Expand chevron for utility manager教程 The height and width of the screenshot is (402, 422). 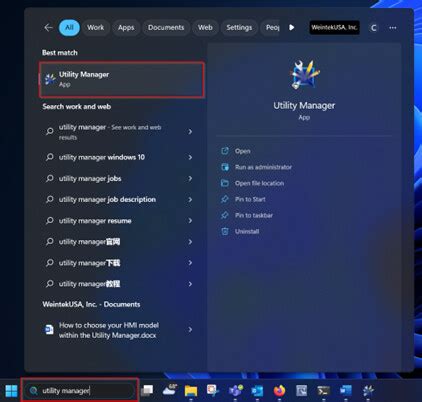click(190, 284)
